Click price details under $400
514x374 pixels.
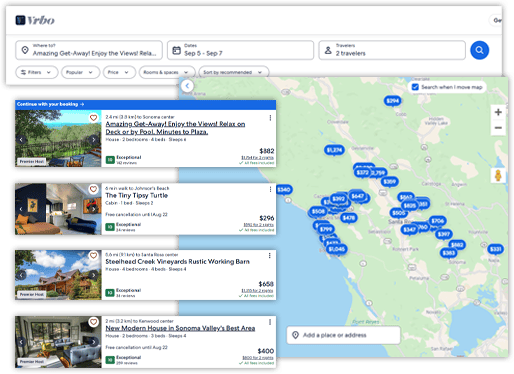(x=258, y=358)
